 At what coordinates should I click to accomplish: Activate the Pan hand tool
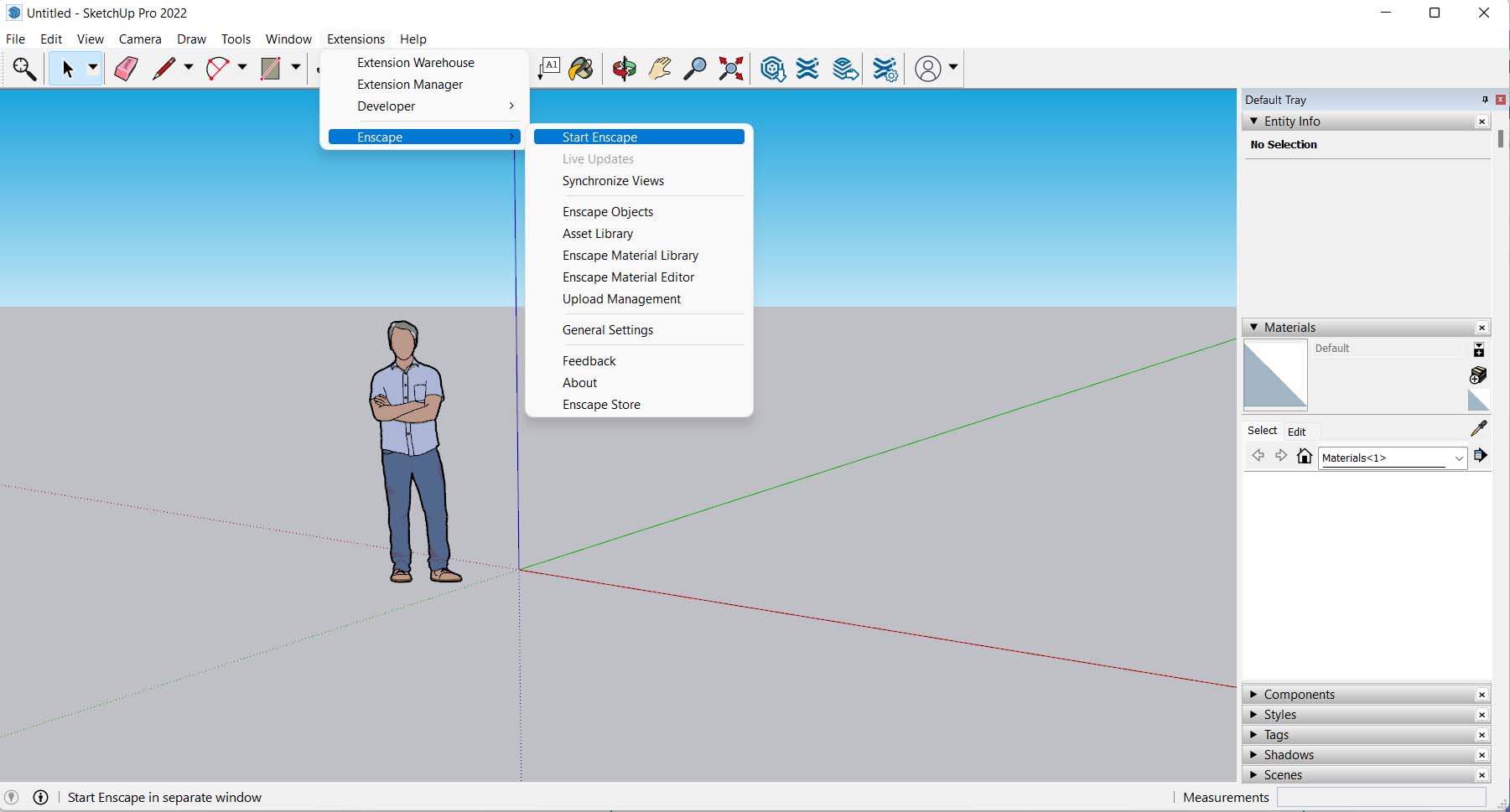click(660, 69)
